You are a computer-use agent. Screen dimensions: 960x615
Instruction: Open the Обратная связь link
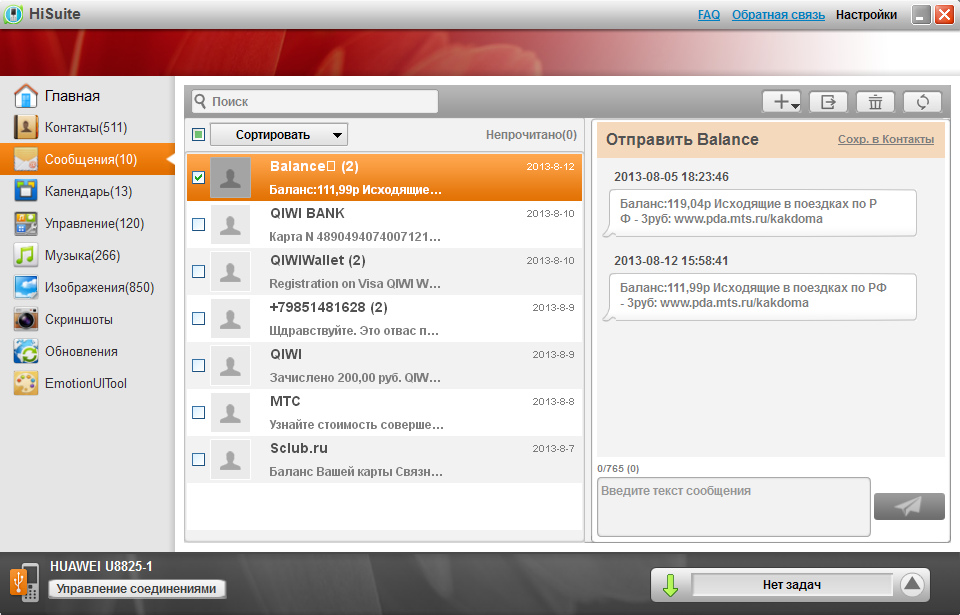point(778,15)
